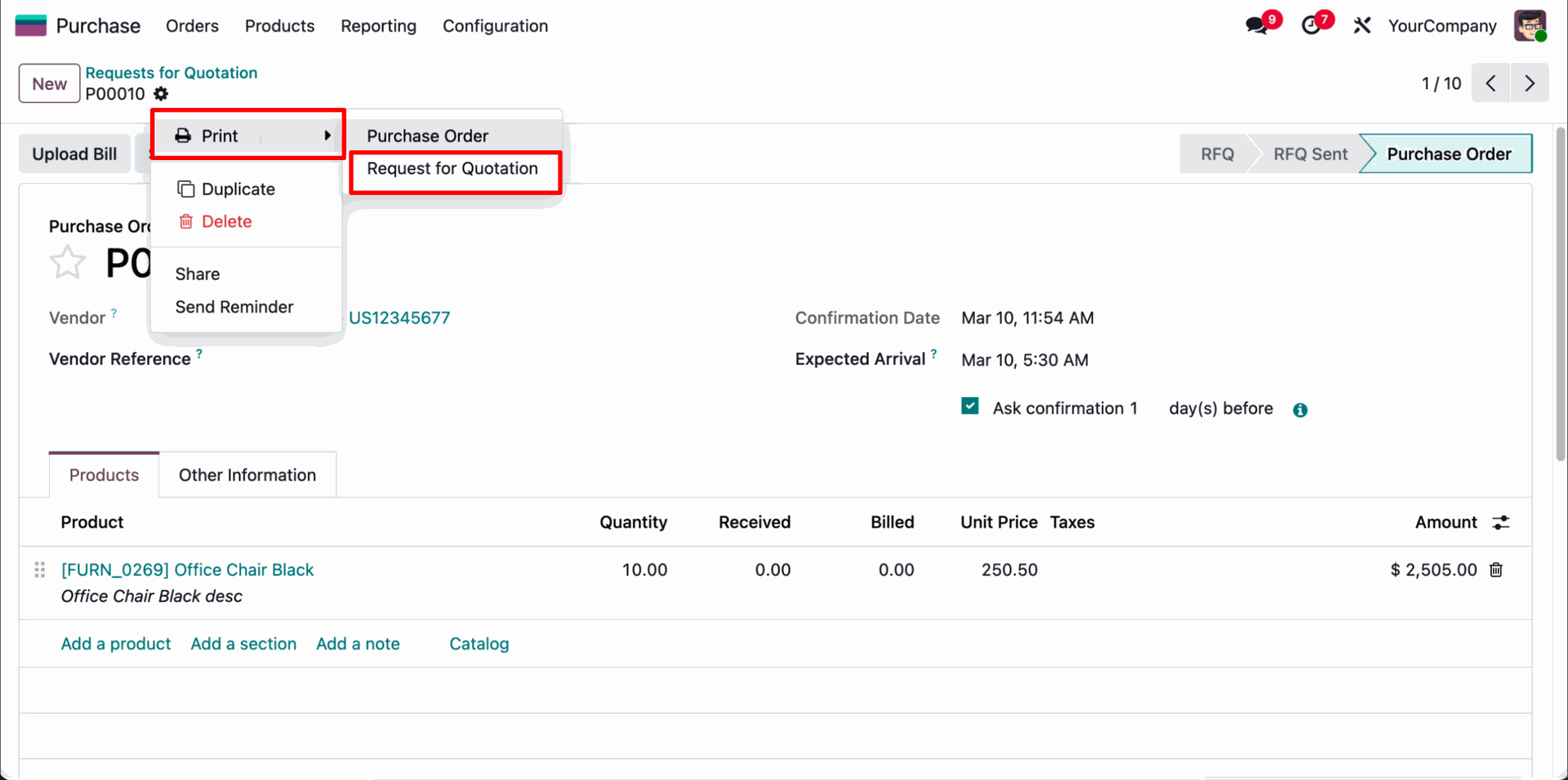1568x780 pixels.
Task: Open the gear actions menu beside P00010
Action: pyautogui.click(x=161, y=94)
